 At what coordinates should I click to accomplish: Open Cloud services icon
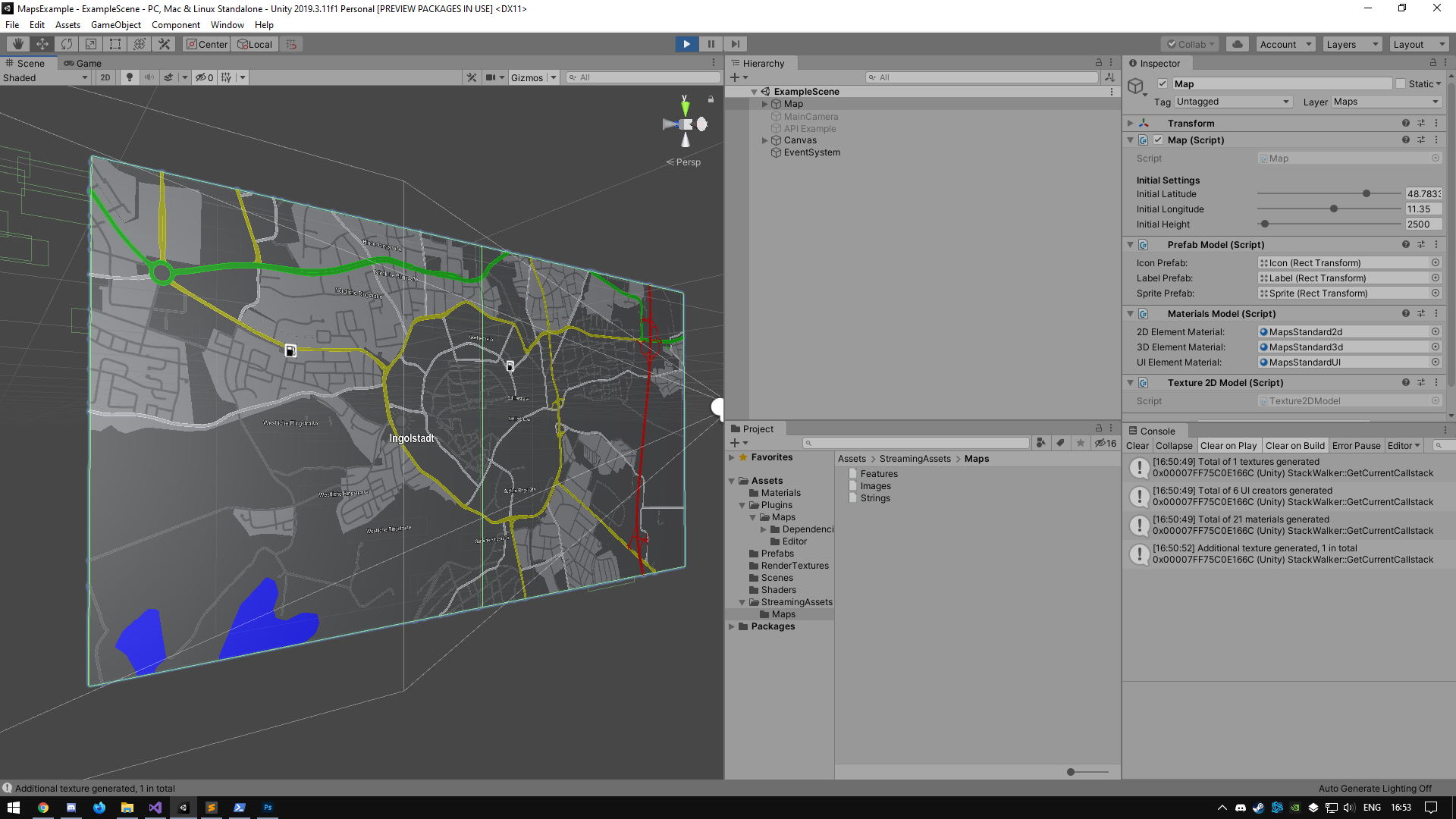1238,44
